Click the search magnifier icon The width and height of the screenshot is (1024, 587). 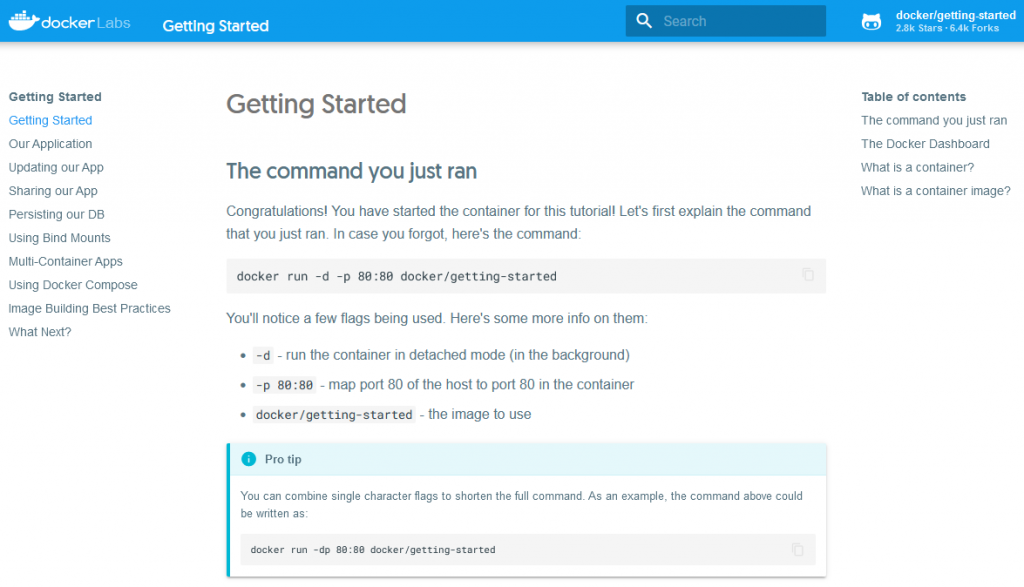tap(644, 21)
